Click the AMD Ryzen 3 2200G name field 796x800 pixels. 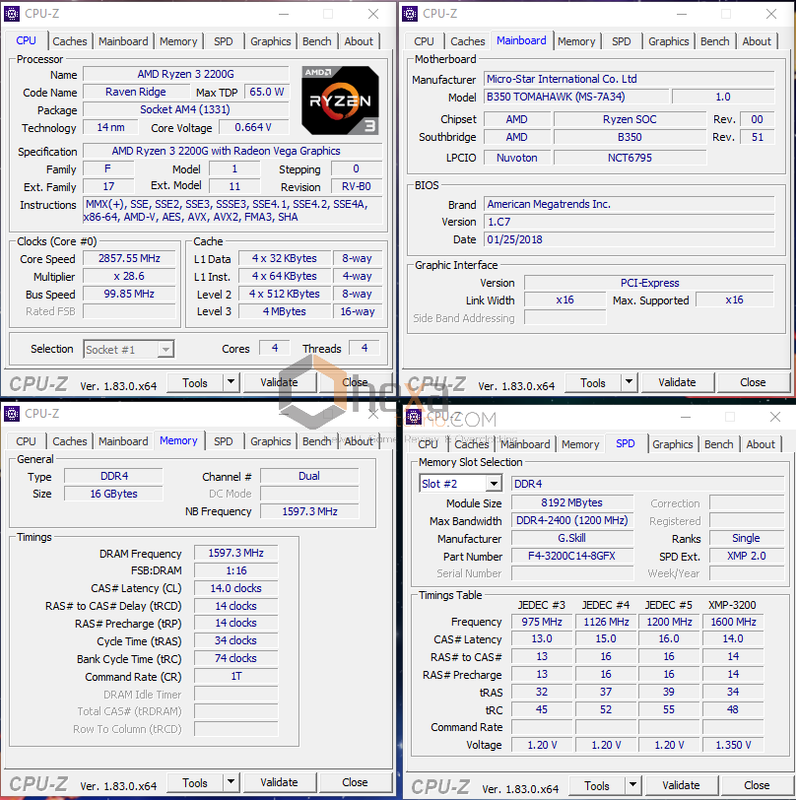click(186, 74)
